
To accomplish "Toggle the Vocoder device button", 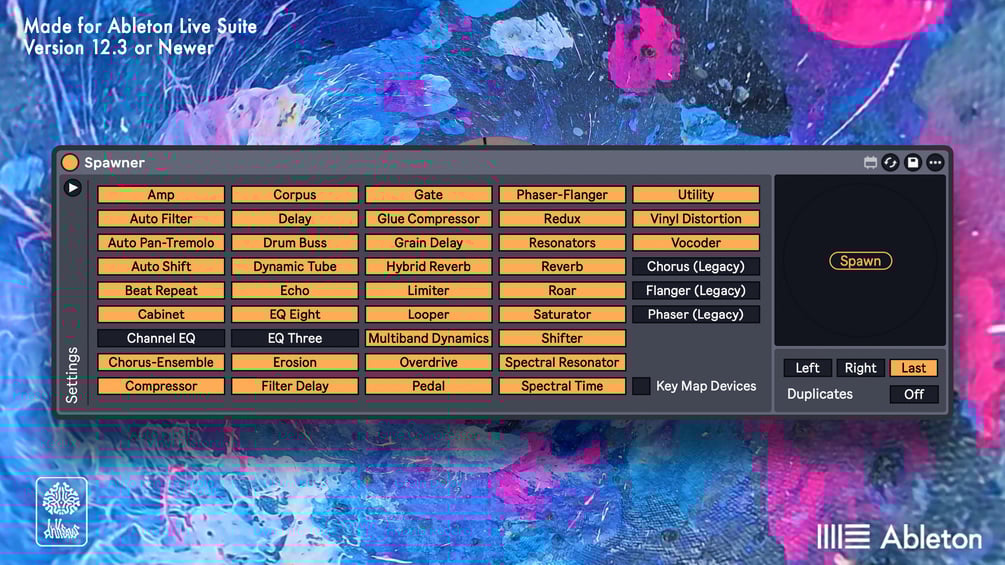I will [696, 243].
